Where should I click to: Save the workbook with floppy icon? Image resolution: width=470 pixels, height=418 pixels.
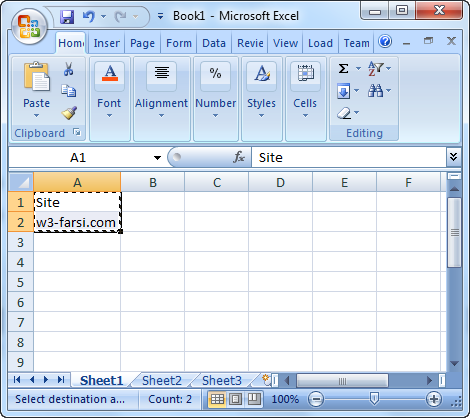[x=67, y=16]
